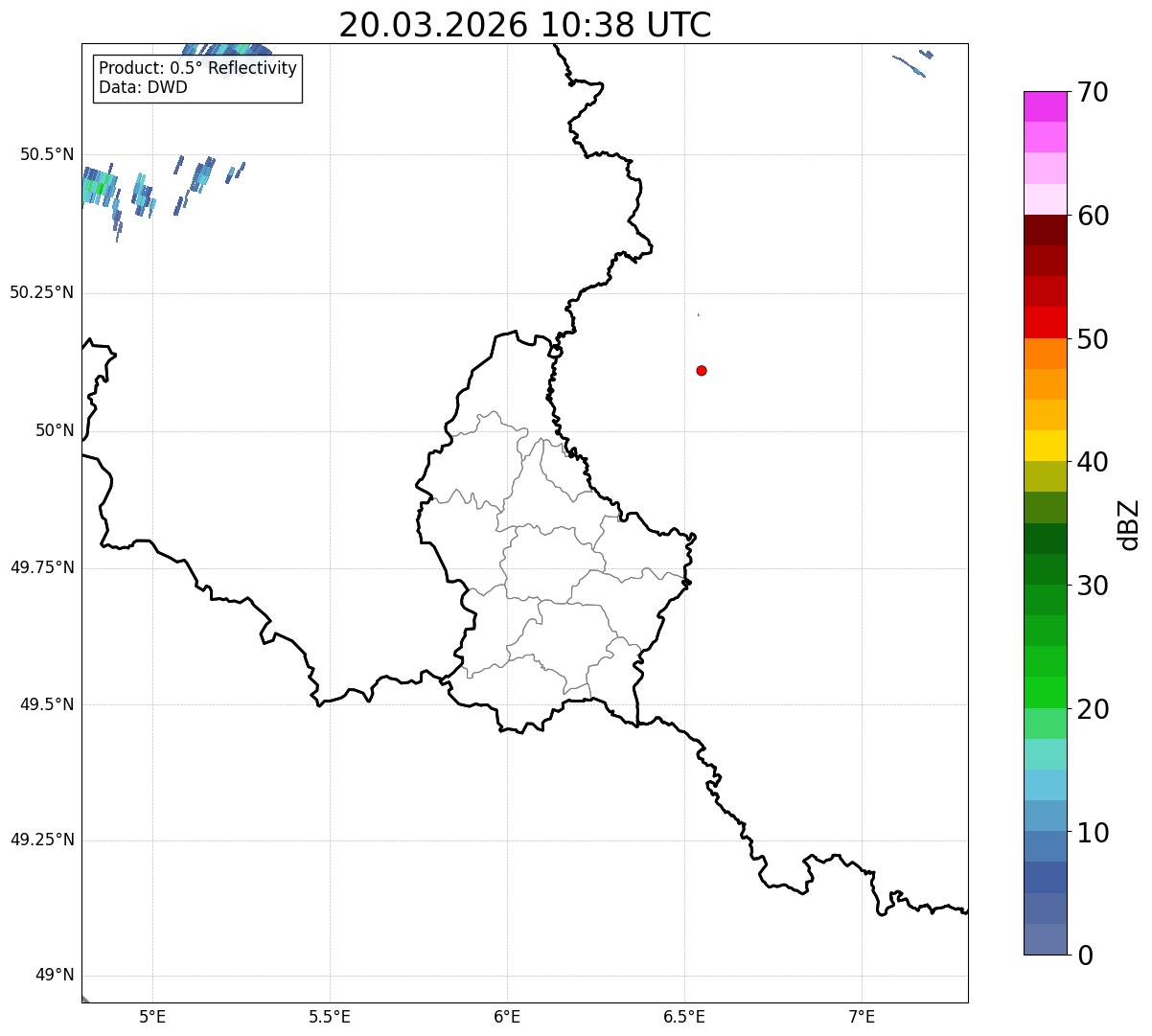This screenshot has height=1036, width=1152.
Task: Click the dBZ colorbar axis label
Action: pos(1129,524)
